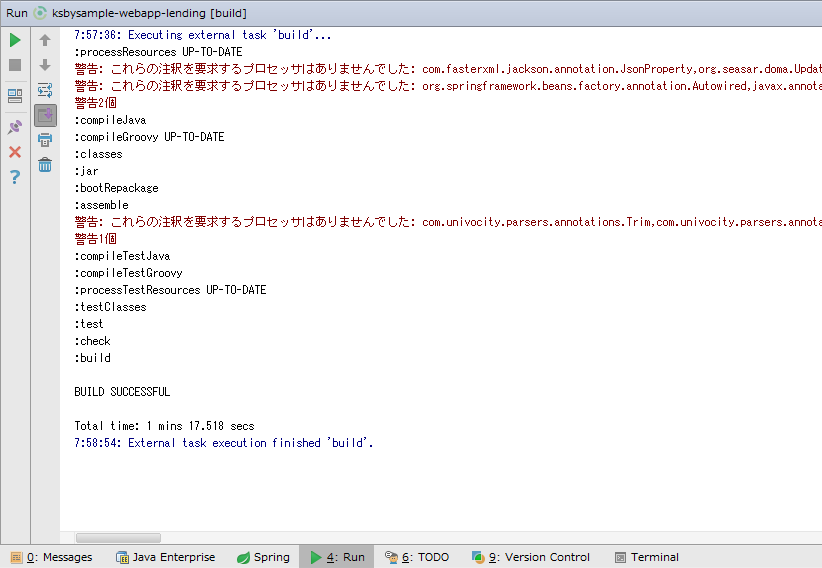Click the up arrow stack trace icon
Screen dimensions: 822x568
pyautogui.click(x=45, y=40)
